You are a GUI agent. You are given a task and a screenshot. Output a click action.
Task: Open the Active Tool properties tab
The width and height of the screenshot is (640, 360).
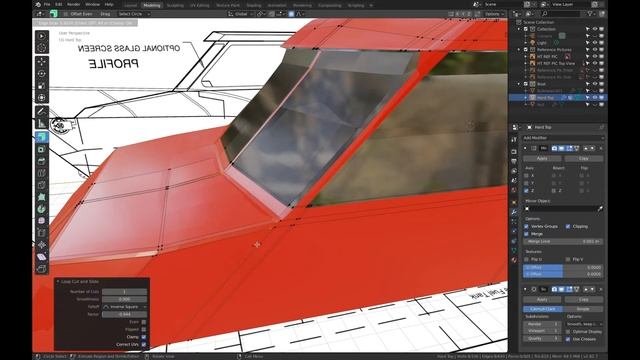(514, 140)
